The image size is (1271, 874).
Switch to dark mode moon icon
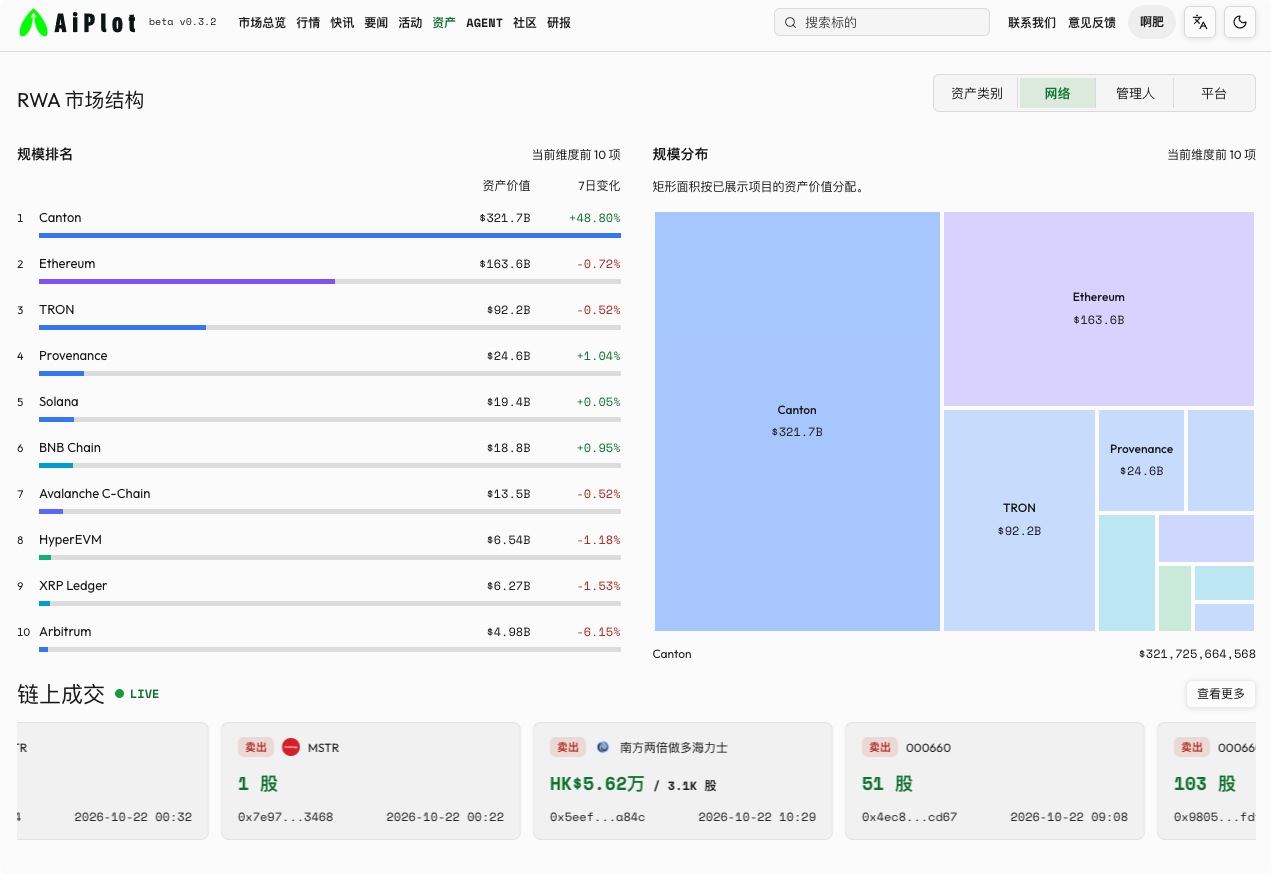pyautogui.click(x=1240, y=22)
